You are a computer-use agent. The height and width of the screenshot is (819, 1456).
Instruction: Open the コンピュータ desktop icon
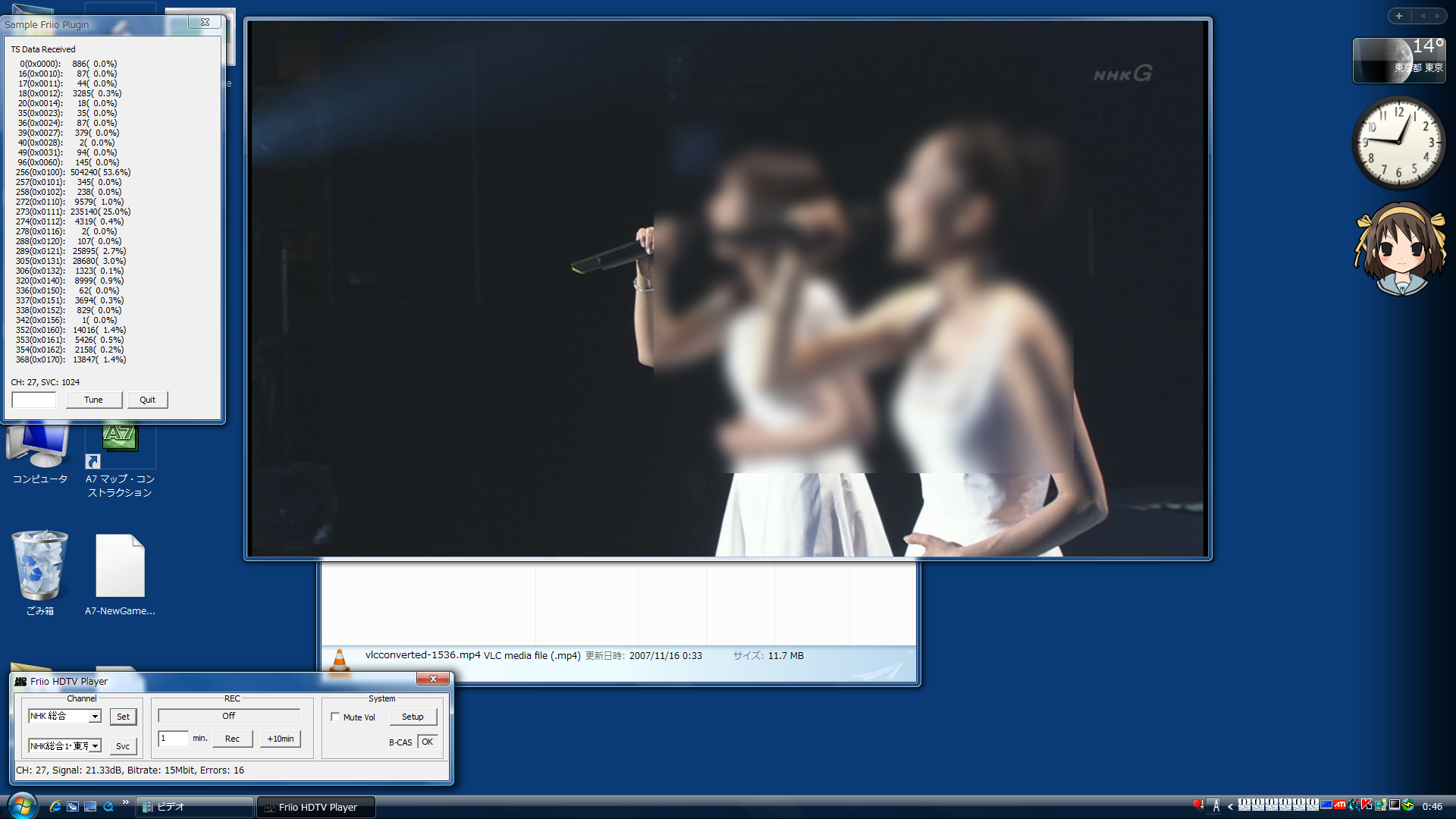[x=39, y=453]
